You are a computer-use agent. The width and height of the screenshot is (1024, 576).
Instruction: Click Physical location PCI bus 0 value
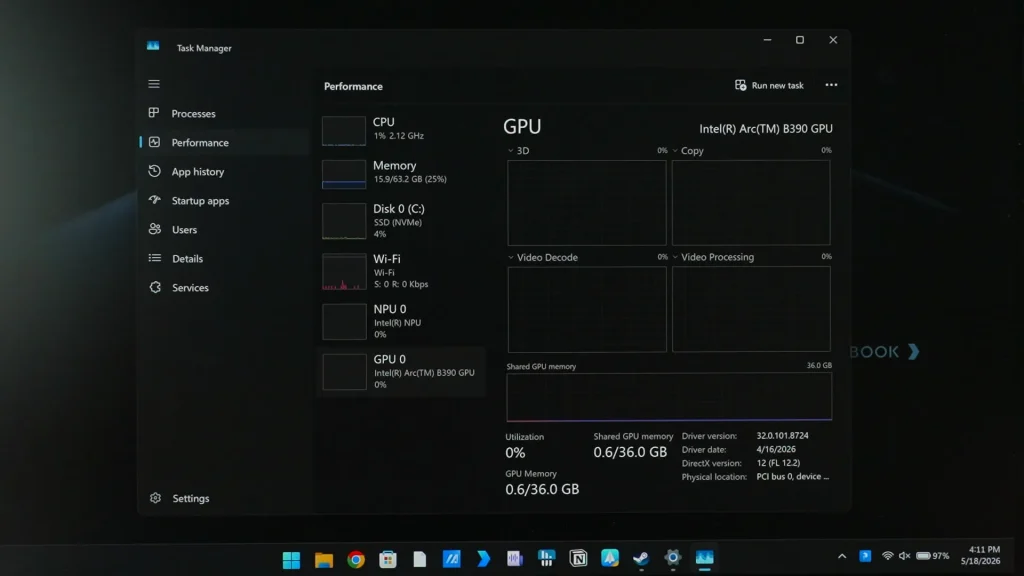793,477
